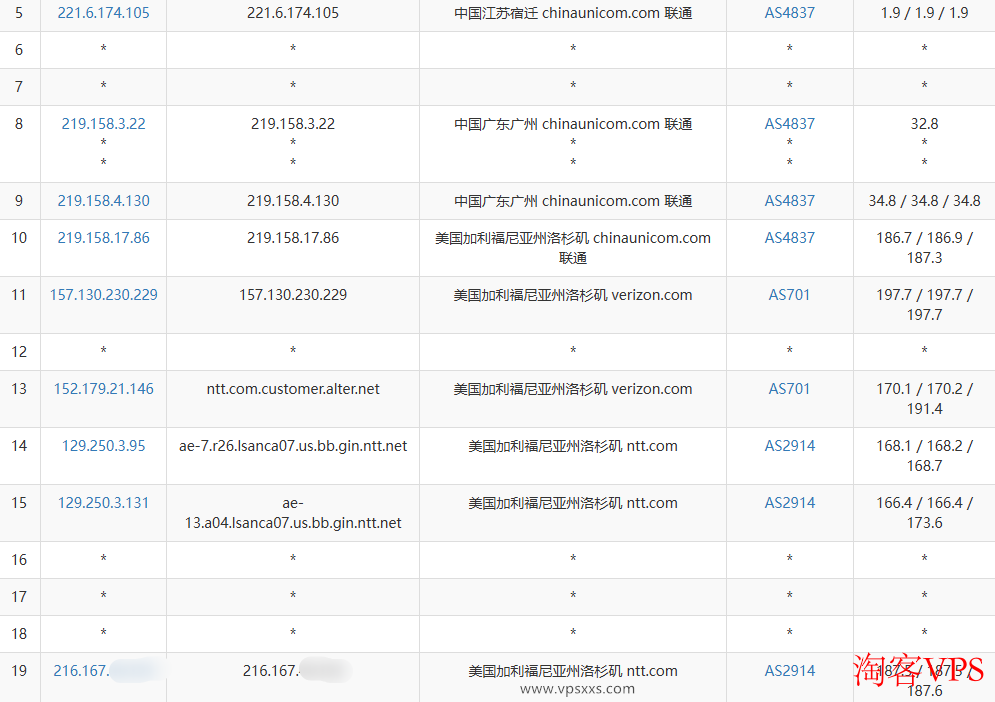Open AS4837 link in hop 10 row

[x=789, y=238]
